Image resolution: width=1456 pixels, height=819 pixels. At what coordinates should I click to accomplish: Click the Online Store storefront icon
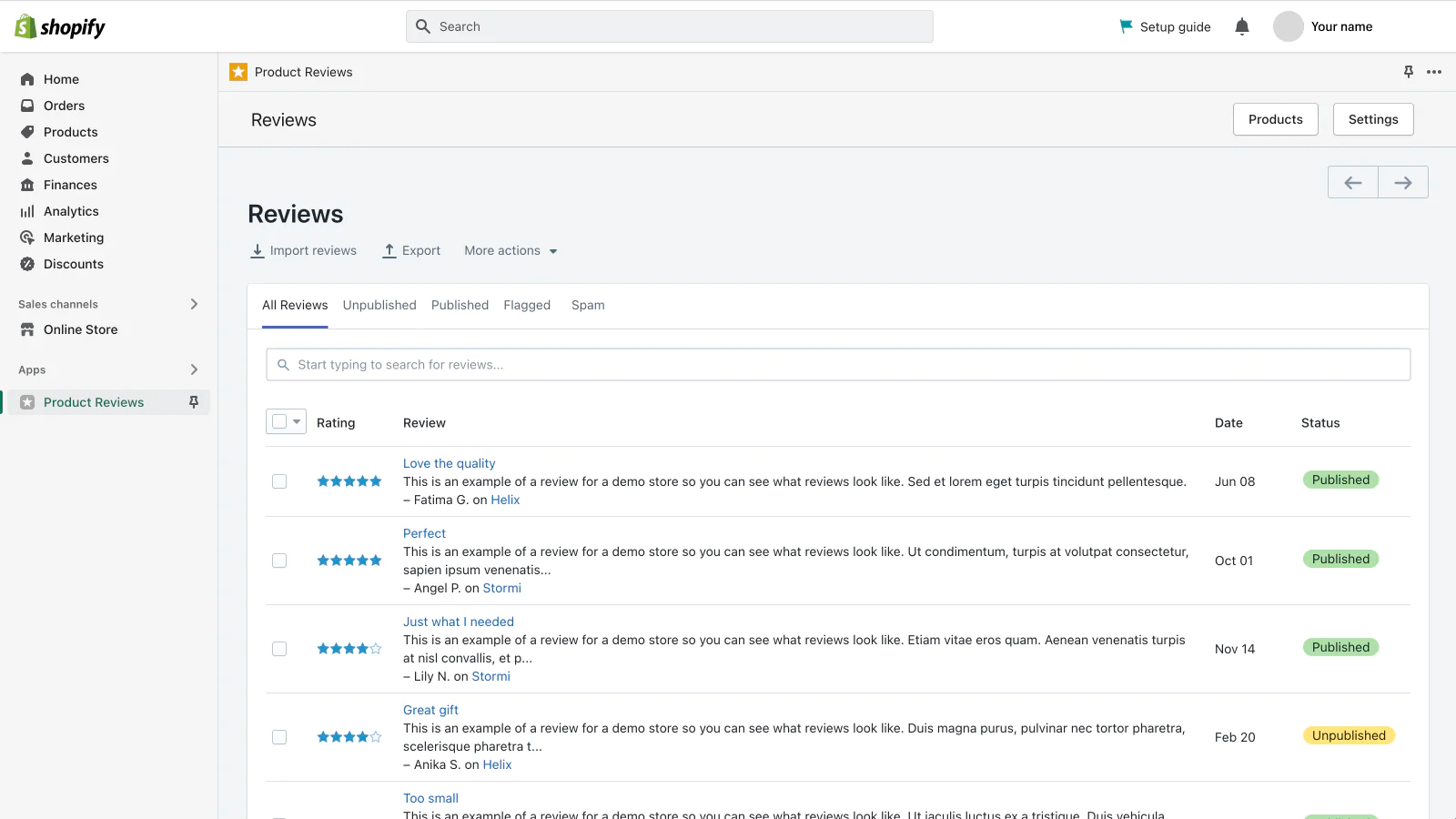point(27,329)
